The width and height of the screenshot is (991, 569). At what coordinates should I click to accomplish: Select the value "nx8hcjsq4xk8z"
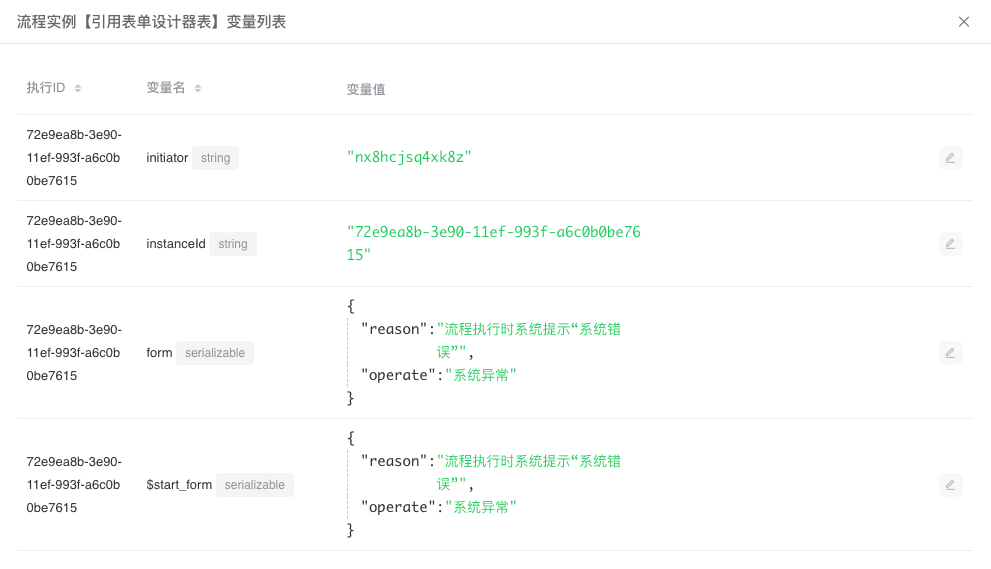click(409, 157)
